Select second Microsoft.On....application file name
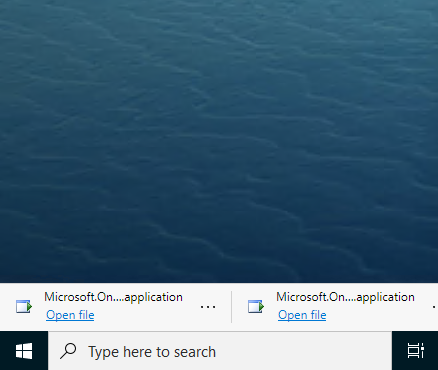This screenshot has height=370, width=438. 345,297
